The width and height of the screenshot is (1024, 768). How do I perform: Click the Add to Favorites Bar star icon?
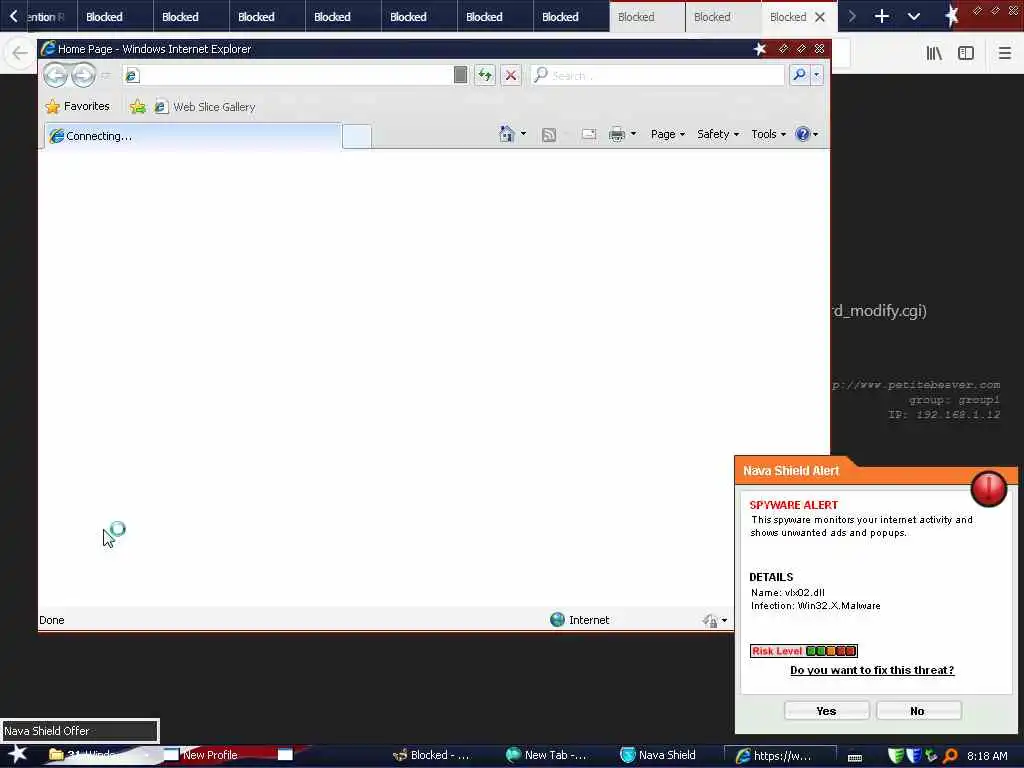pyautogui.click(x=137, y=106)
